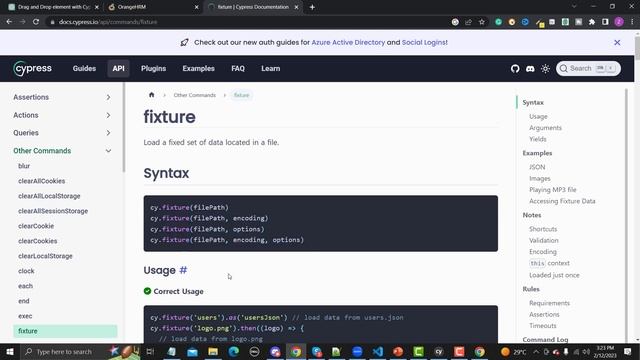640x360 pixels.
Task: Open the Cypress app from taskbar
Action: pyautogui.click(x=439, y=351)
